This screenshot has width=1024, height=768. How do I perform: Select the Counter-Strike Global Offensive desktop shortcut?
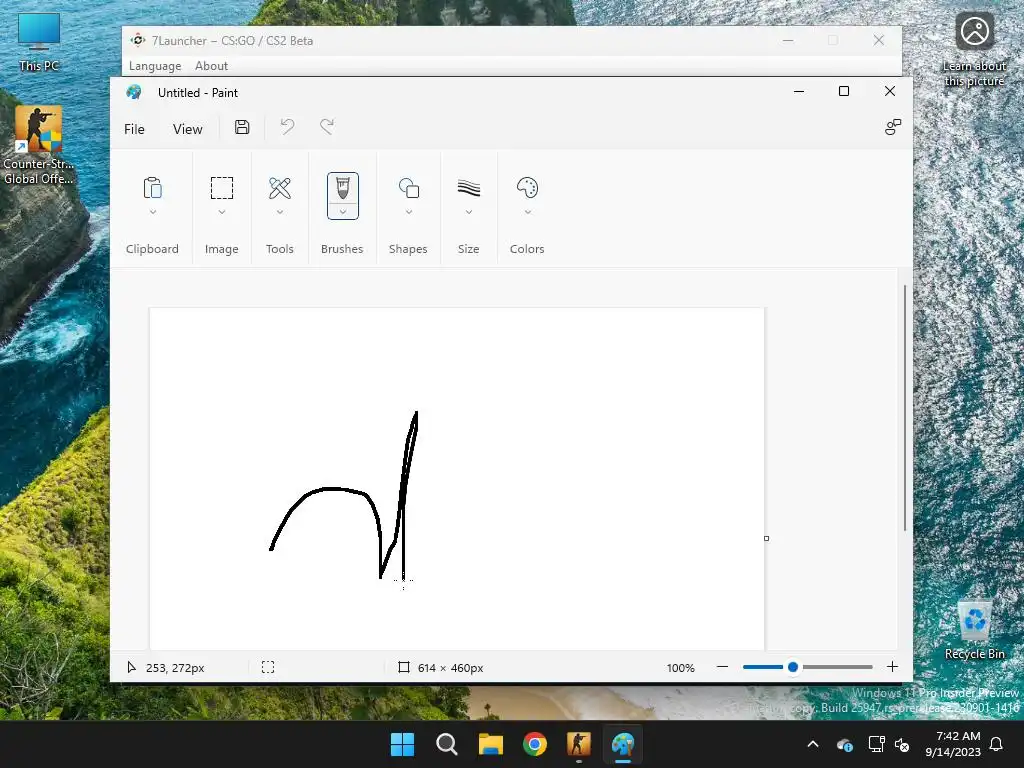(39, 145)
